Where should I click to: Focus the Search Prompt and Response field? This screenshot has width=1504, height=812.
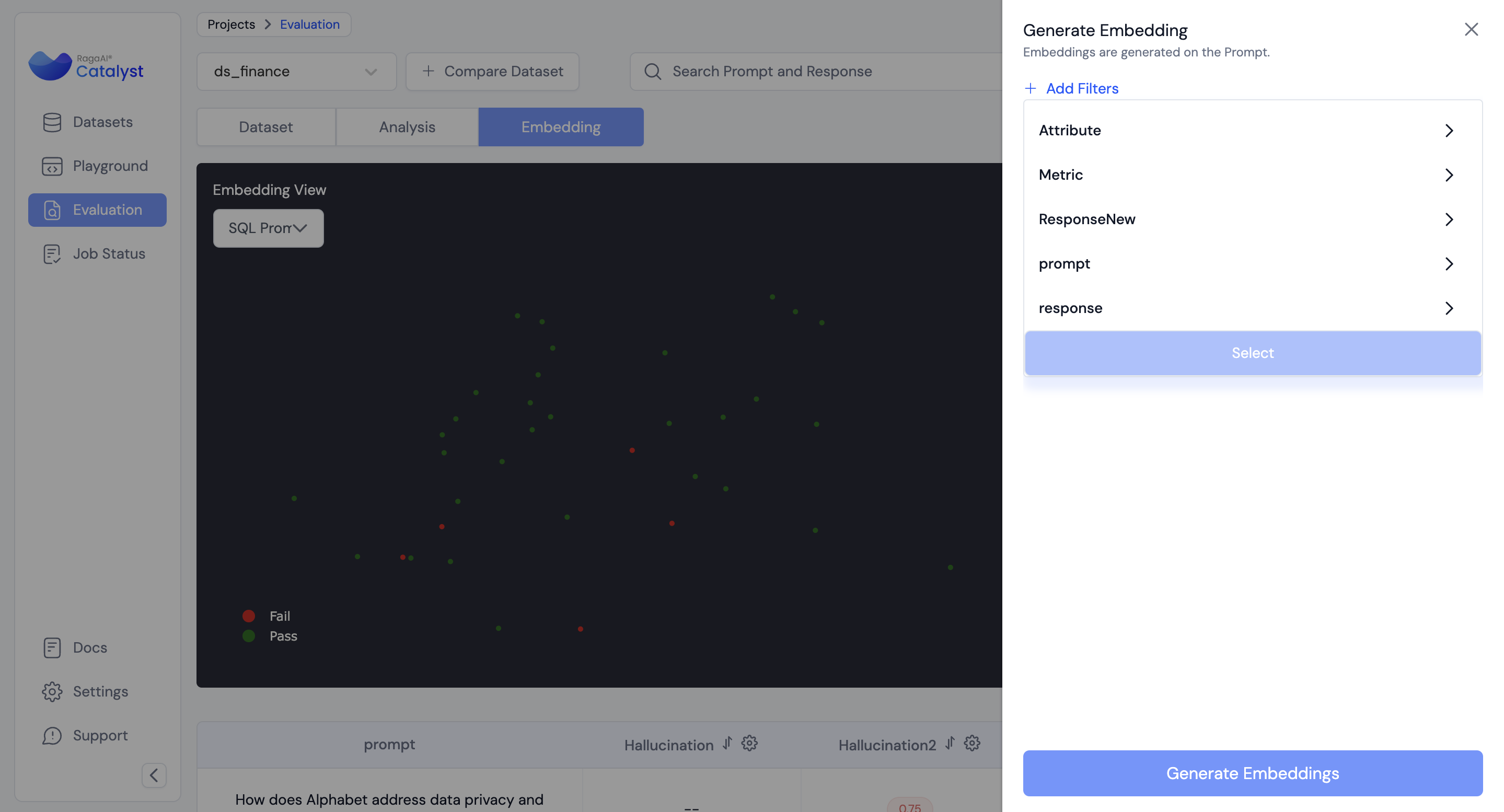pyautogui.click(x=817, y=71)
